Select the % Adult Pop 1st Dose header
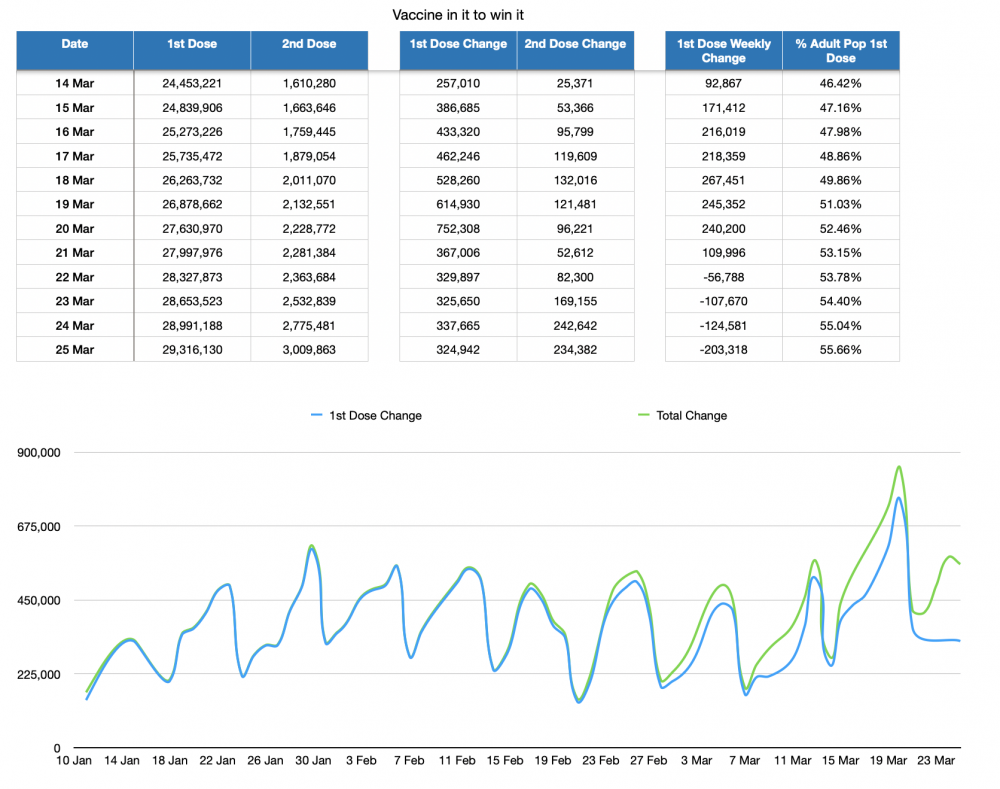The height and width of the screenshot is (789, 1000). coord(841,50)
